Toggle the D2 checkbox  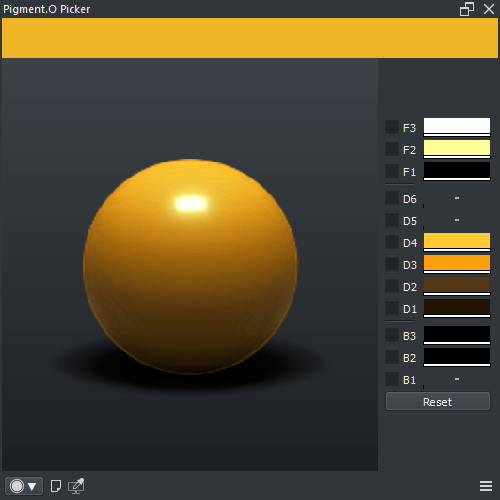point(392,286)
